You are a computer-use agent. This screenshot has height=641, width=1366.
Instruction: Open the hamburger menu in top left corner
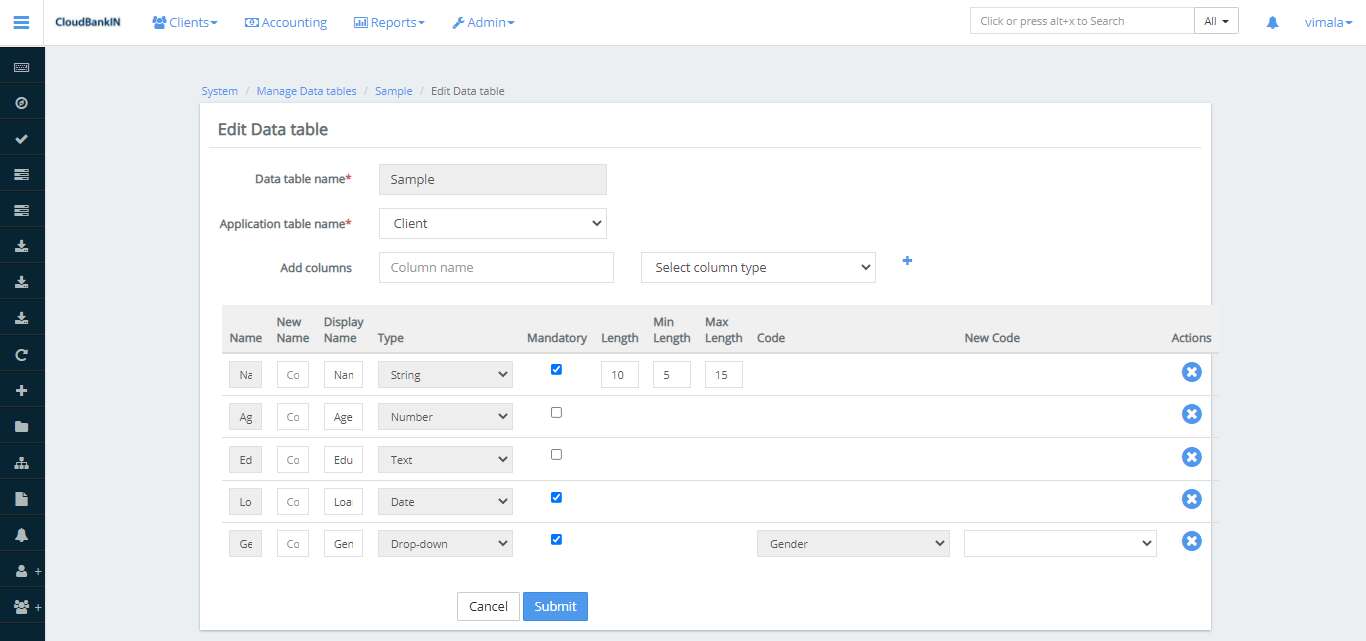point(21,22)
